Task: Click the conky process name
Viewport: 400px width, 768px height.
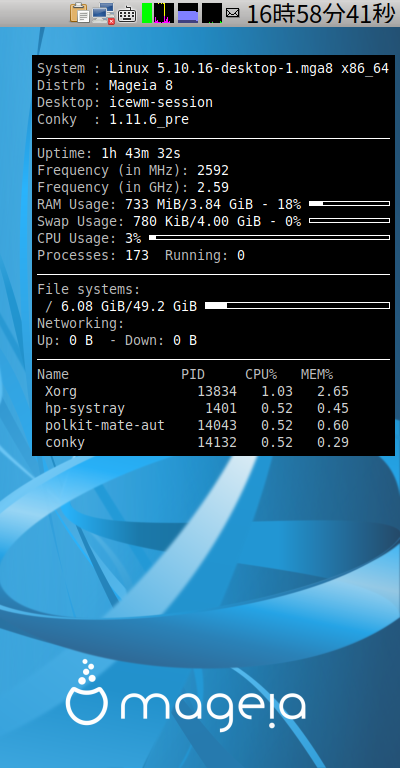Action: (65, 443)
